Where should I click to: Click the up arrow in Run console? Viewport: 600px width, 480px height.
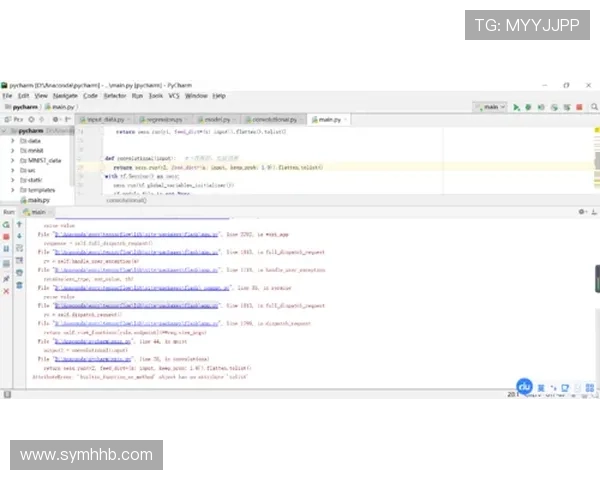pyautogui.click(x=19, y=225)
